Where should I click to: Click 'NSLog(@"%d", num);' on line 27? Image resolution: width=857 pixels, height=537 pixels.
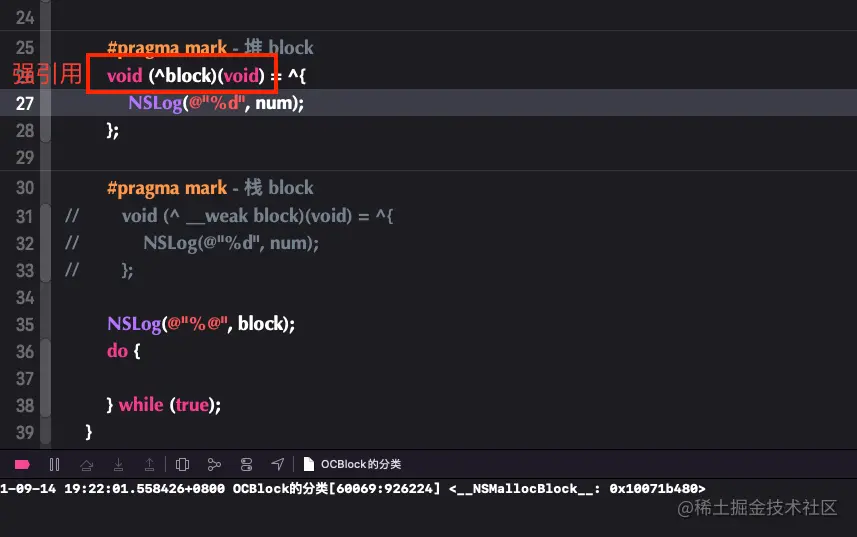tap(216, 103)
